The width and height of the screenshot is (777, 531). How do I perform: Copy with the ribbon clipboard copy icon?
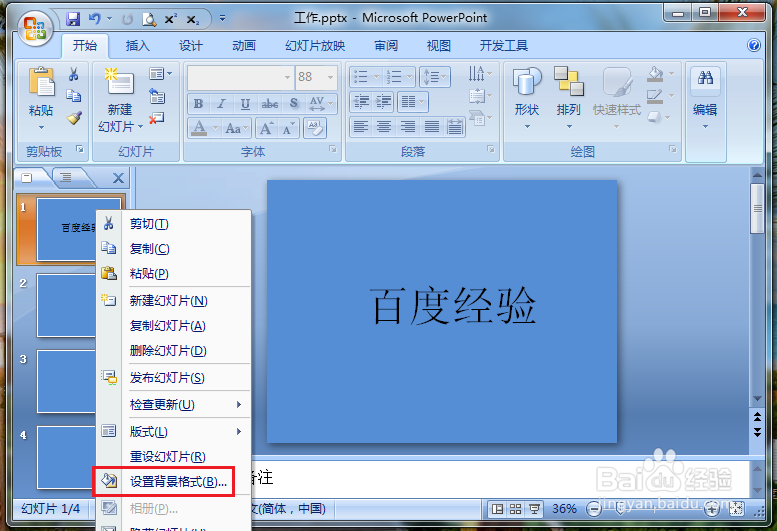coord(74,95)
